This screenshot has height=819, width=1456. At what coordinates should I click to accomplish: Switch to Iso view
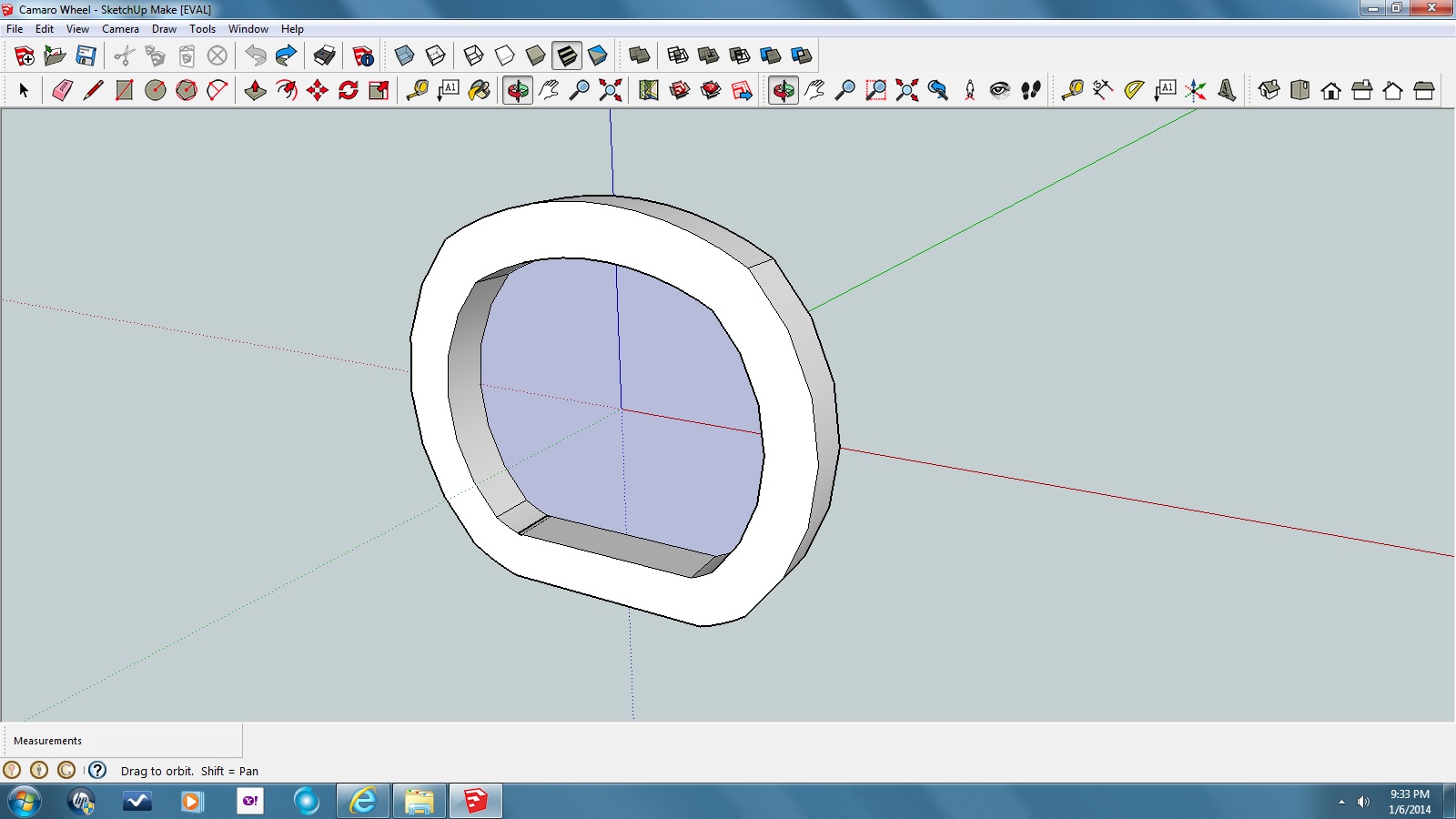click(1269, 90)
